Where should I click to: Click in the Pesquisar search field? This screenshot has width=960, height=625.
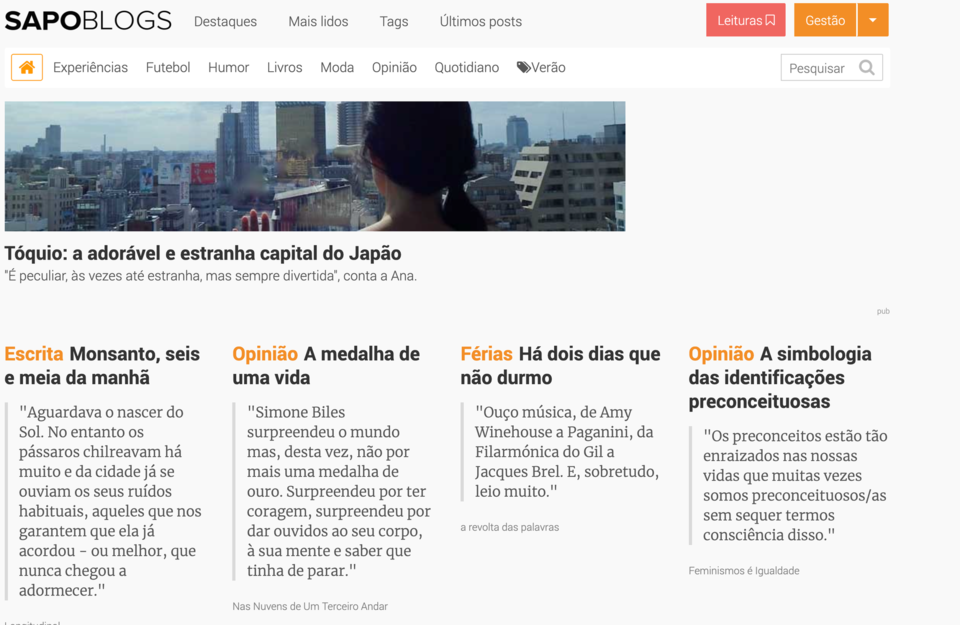pos(817,68)
